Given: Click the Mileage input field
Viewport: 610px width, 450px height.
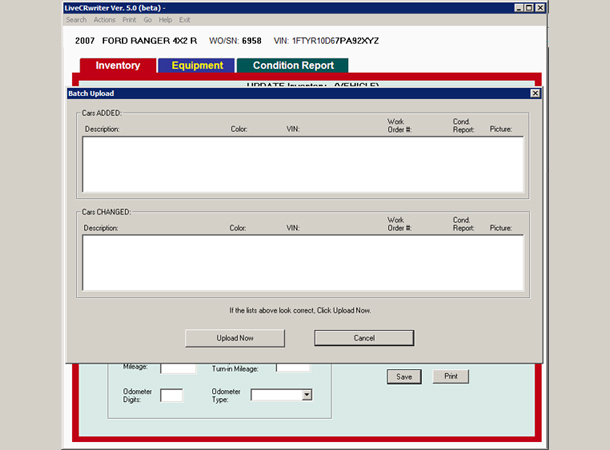Looking at the screenshot, I should click(178, 368).
